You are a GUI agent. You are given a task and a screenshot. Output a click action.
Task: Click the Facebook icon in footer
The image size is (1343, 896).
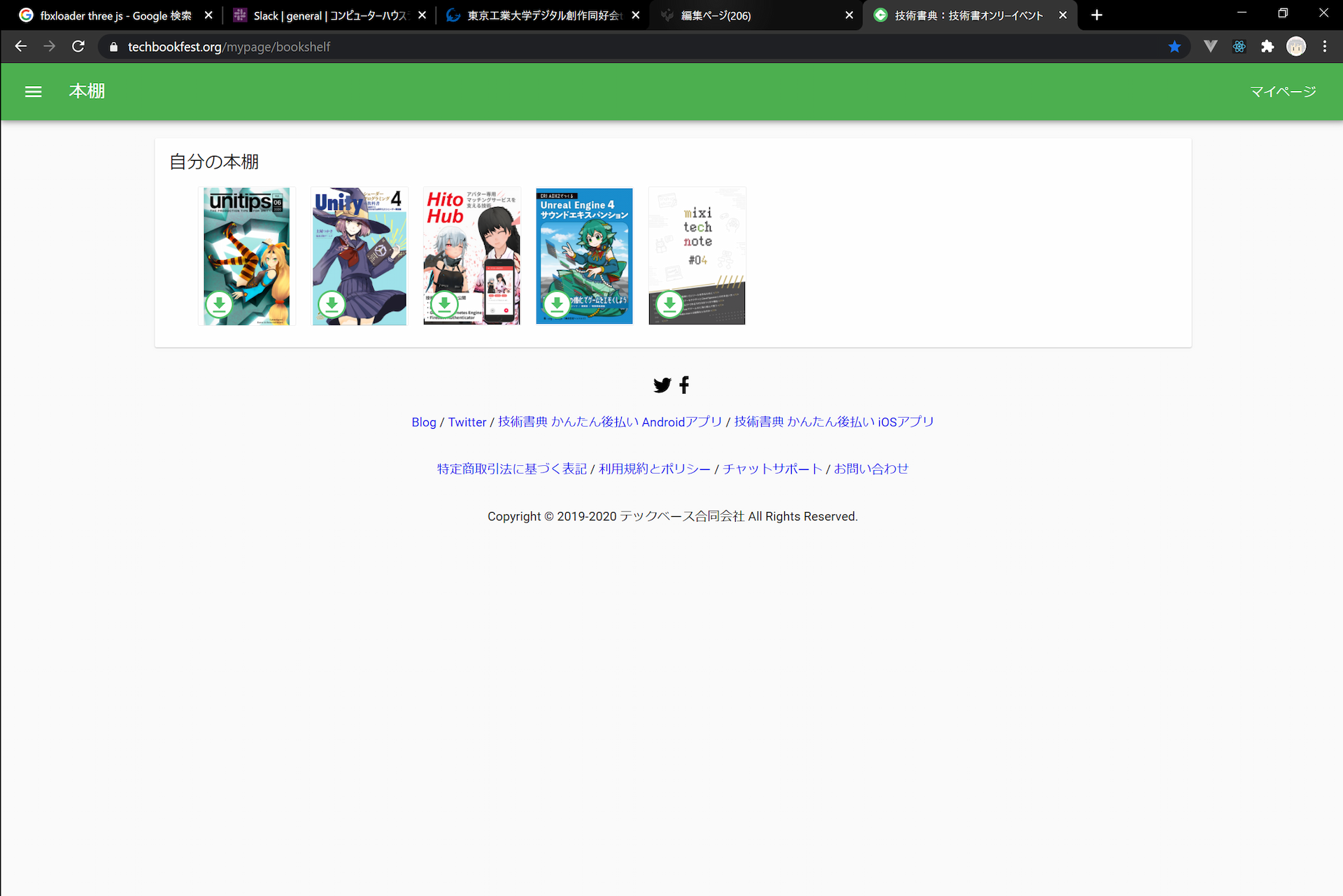(684, 384)
